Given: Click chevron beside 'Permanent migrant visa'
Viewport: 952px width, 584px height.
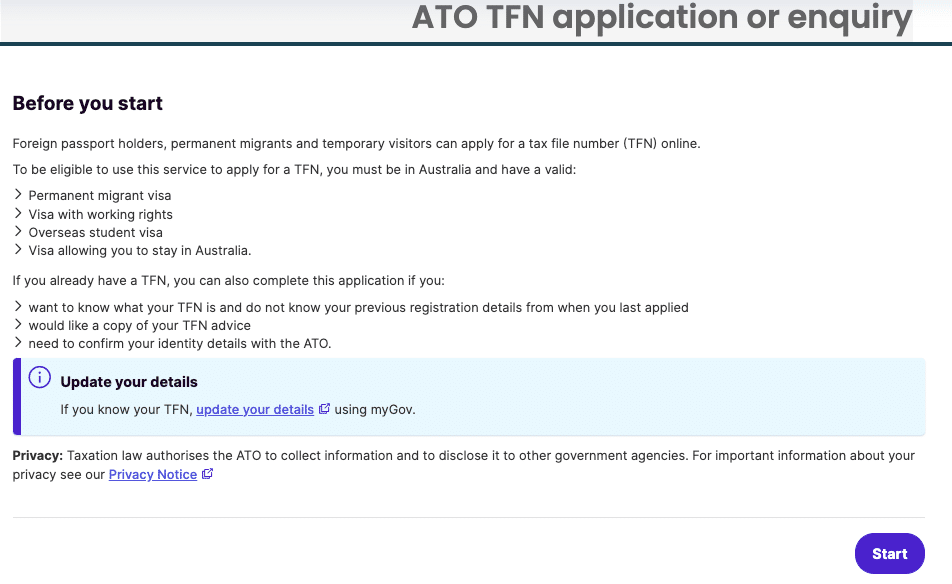Looking at the screenshot, I should (18, 196).
